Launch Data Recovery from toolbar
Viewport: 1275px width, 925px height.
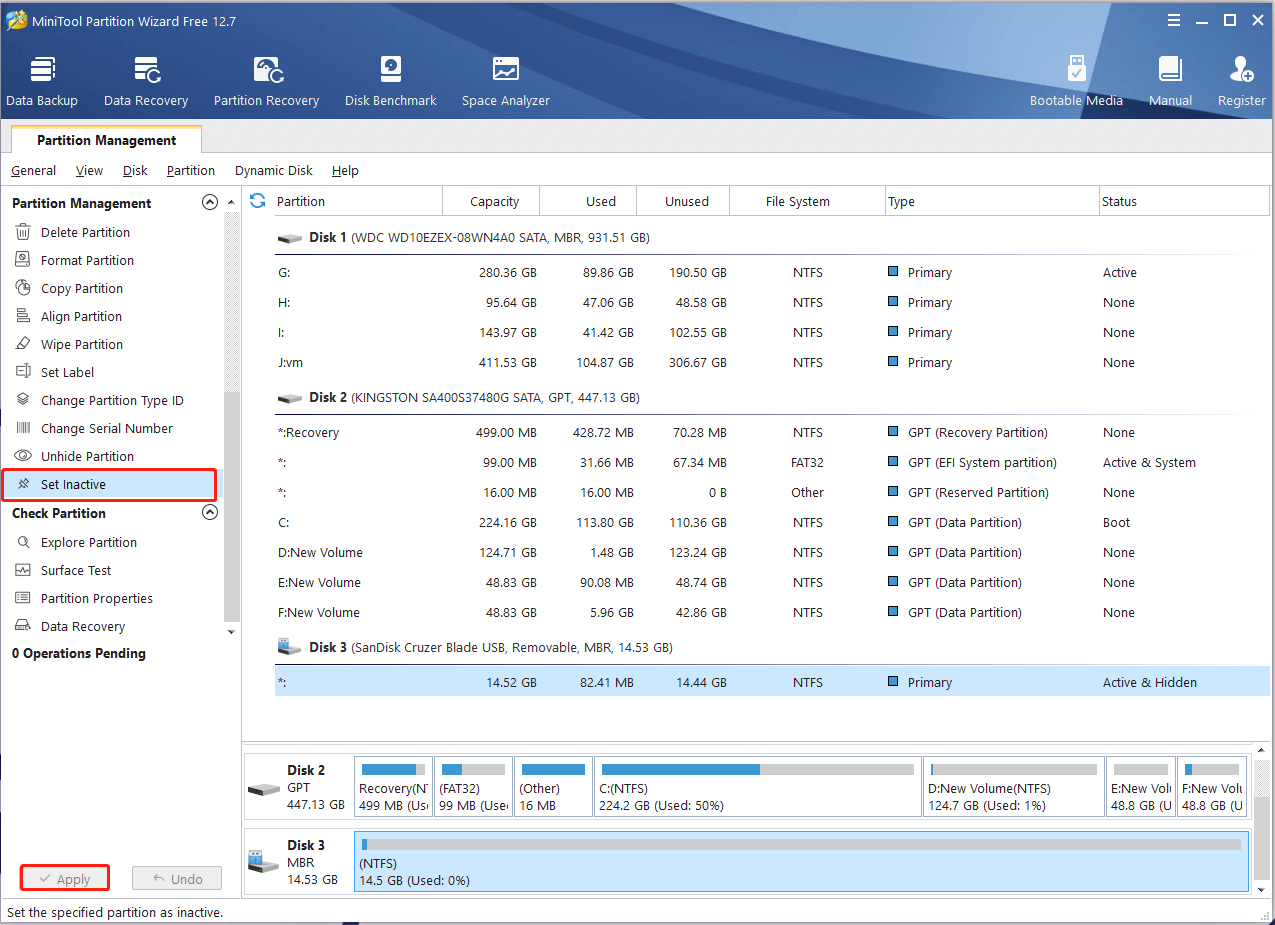tap(146, 82)
